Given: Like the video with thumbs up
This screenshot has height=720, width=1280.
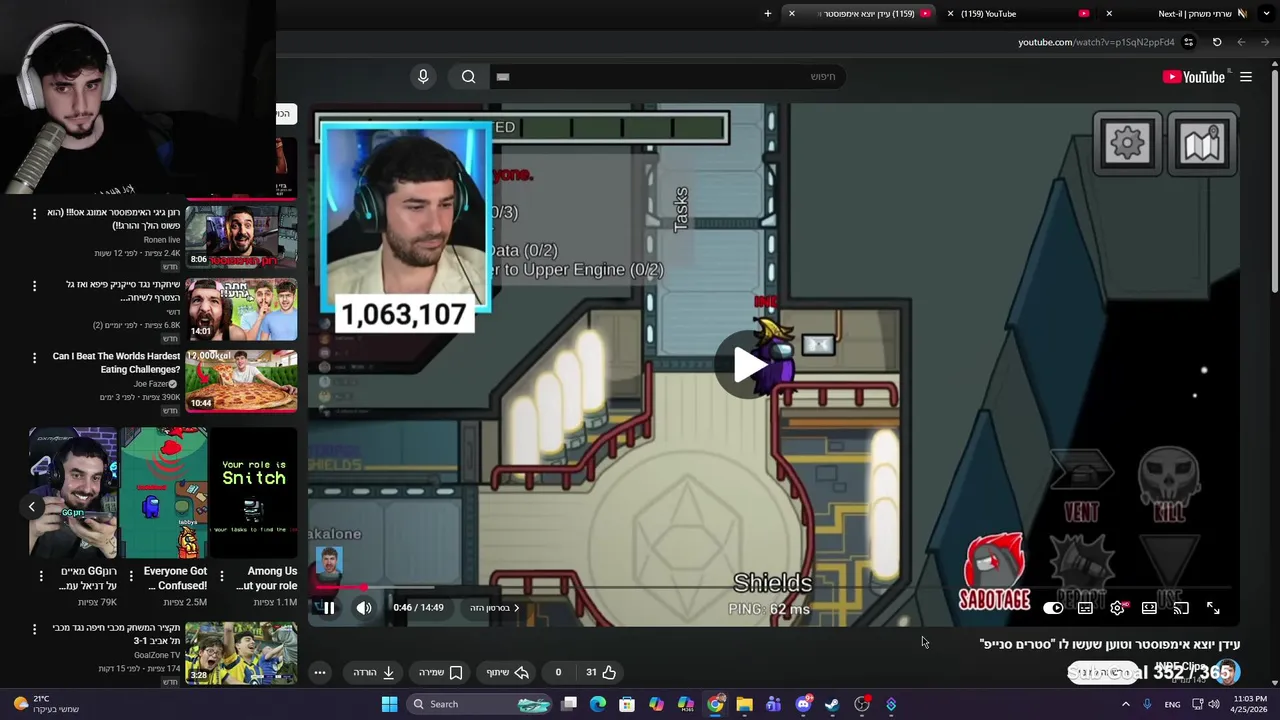Looking at the screenshot, I should 601,672.
